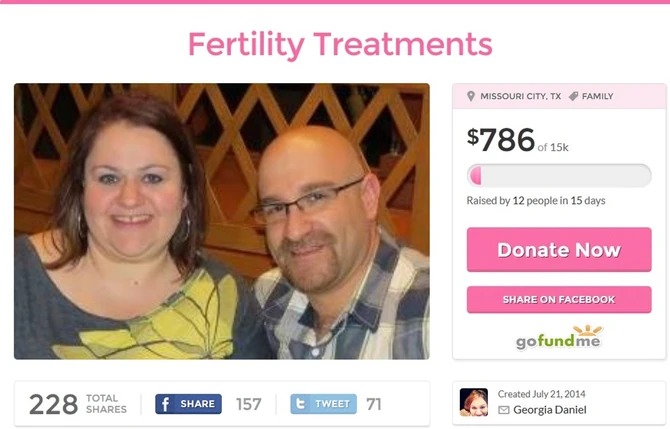Click the Missouri City, TX location
670x429 pixels.
520,96
